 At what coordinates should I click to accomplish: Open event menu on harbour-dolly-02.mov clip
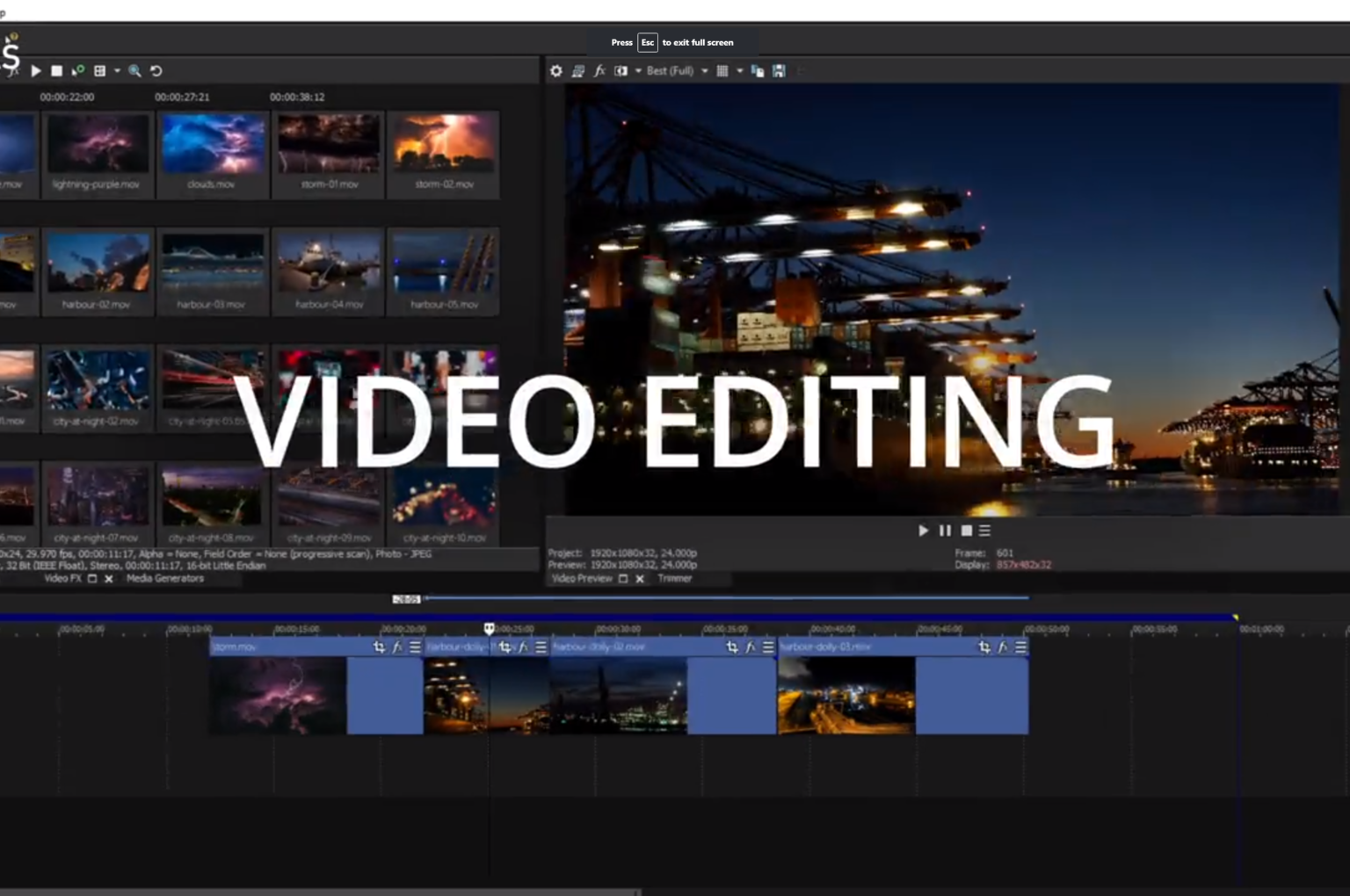[768, 647]
